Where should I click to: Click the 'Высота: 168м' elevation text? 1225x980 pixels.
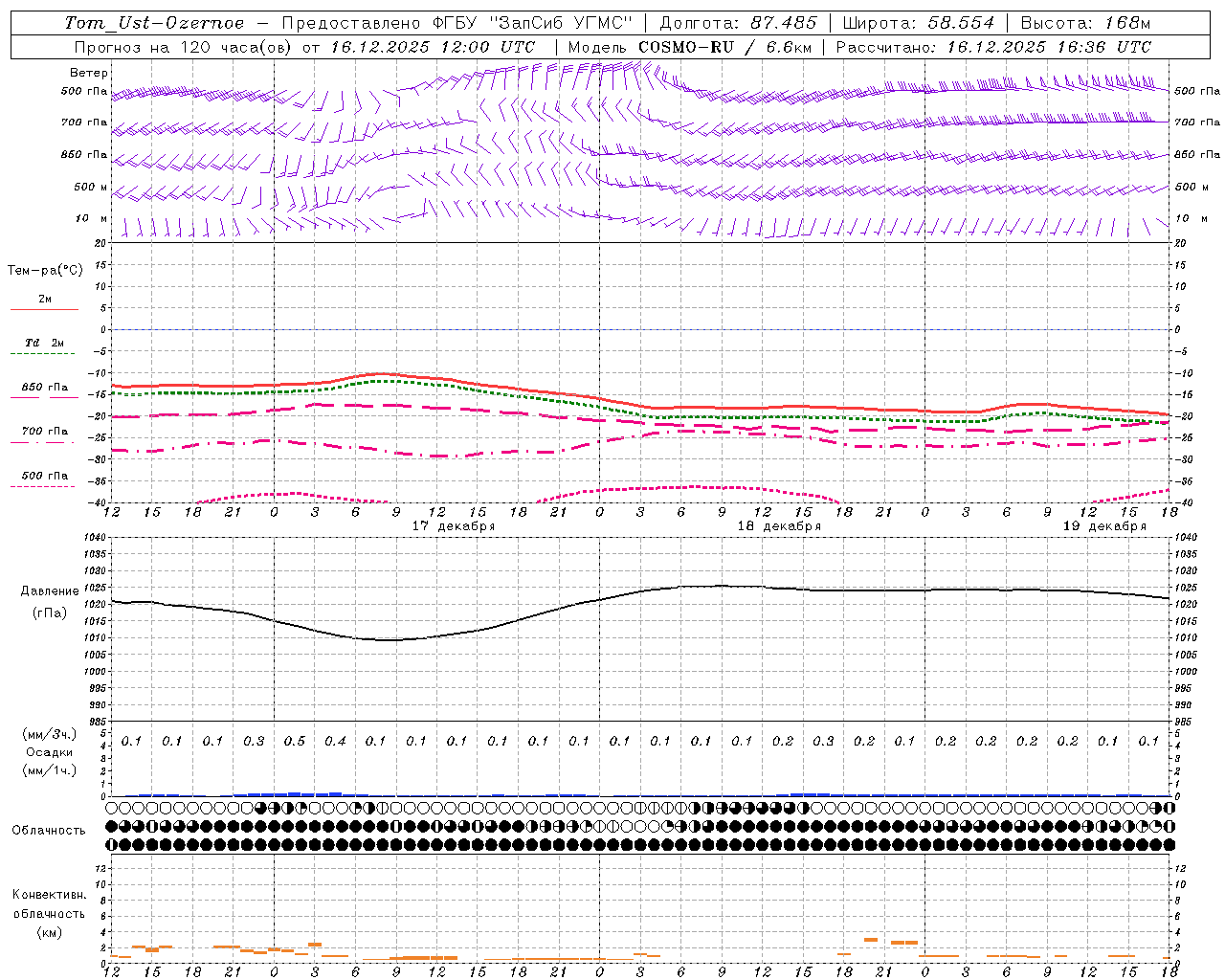(x=1085, y=23)
